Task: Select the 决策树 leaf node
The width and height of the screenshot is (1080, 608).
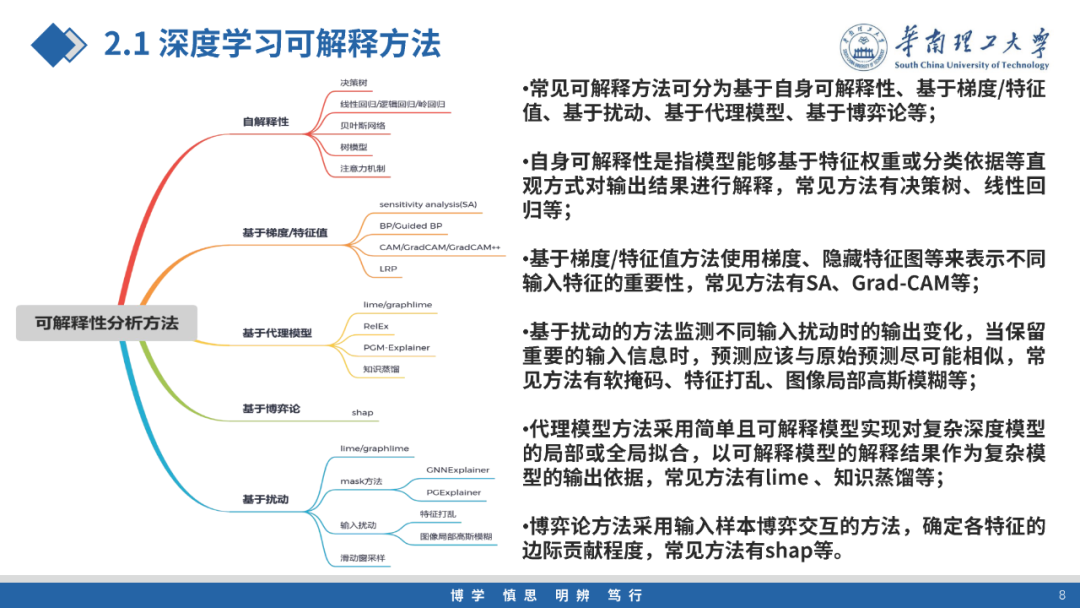Action: click(352, 80)
